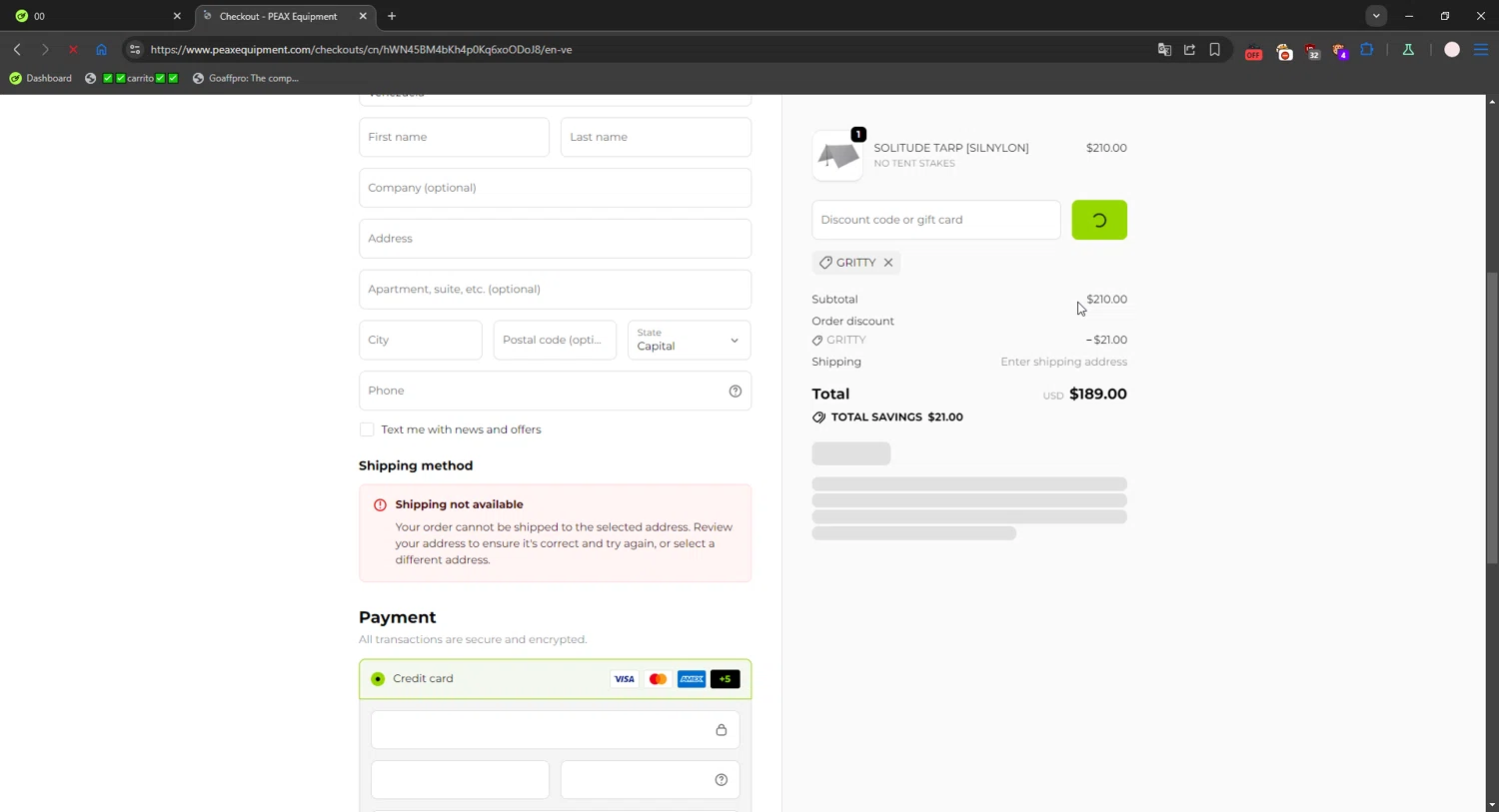Apply the discount code button
The width and height of the screenshot is (1499, 812).
pos(1099,220)
